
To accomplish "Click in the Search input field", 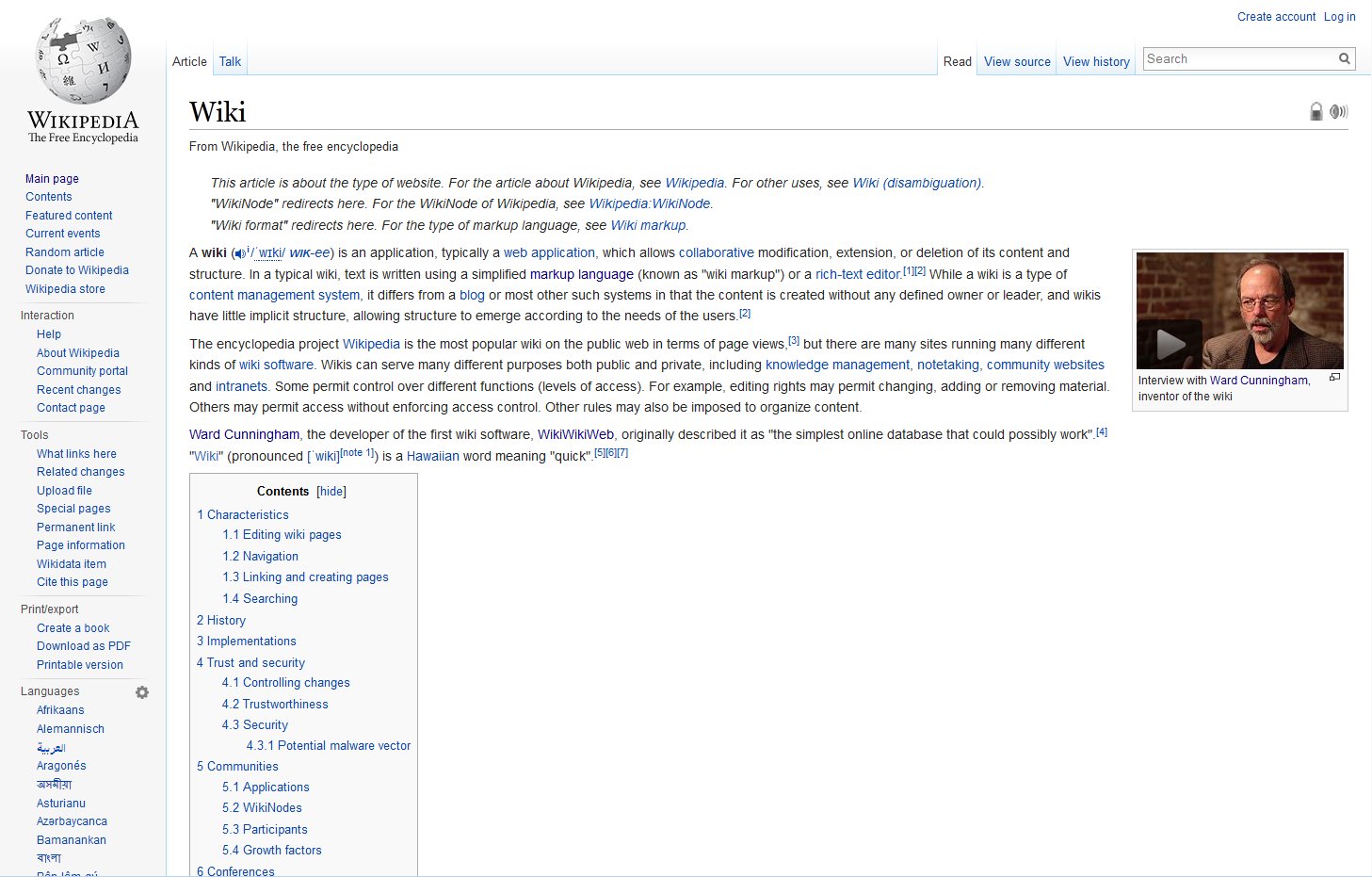I will click(1239, 58).
